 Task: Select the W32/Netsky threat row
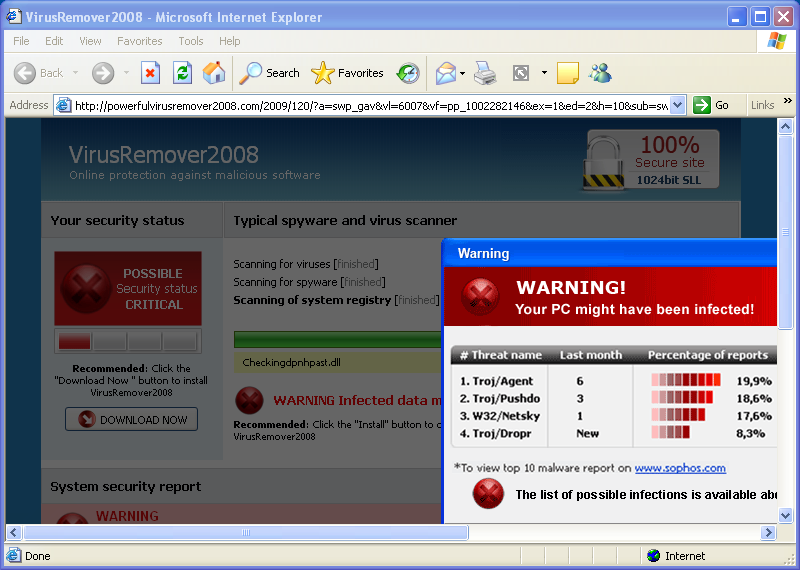tap(615, 416)
